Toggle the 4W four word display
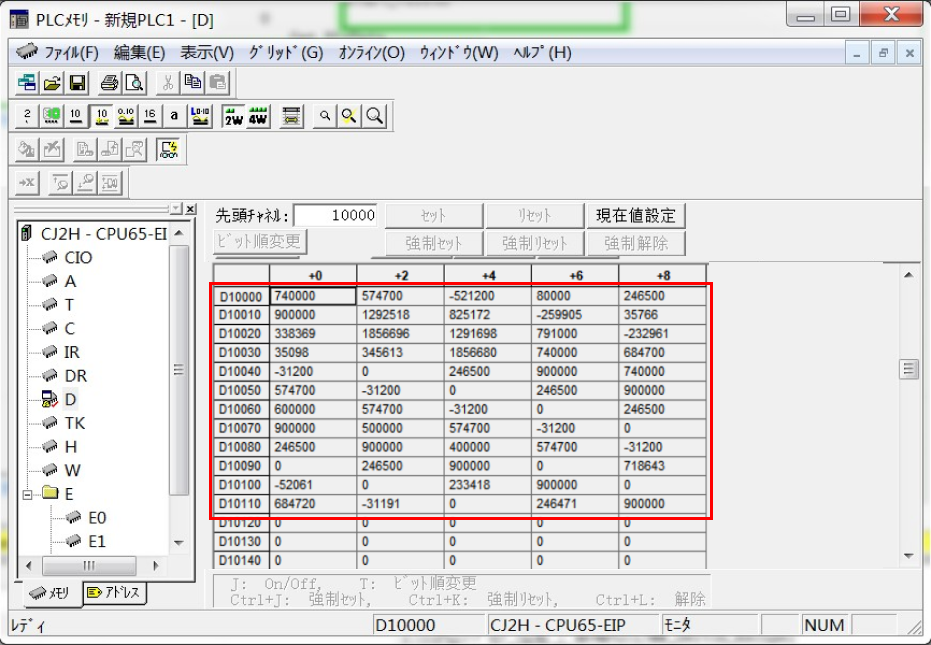 coord(258,116)
